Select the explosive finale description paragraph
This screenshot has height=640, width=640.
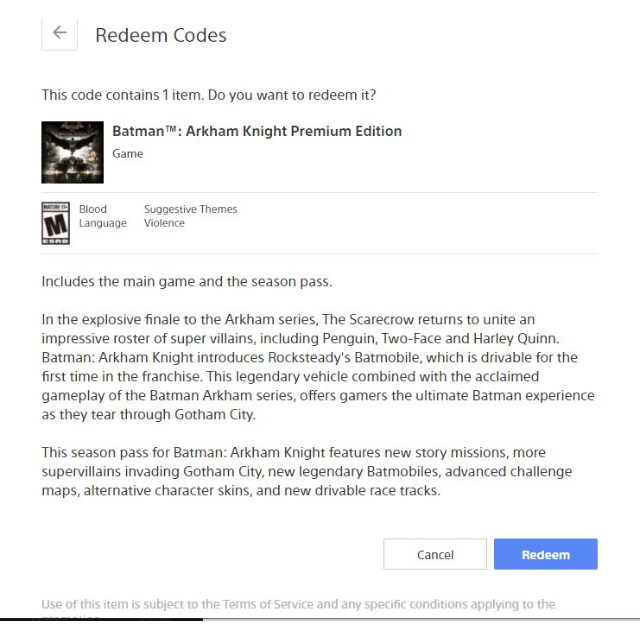tap(318, 367)
